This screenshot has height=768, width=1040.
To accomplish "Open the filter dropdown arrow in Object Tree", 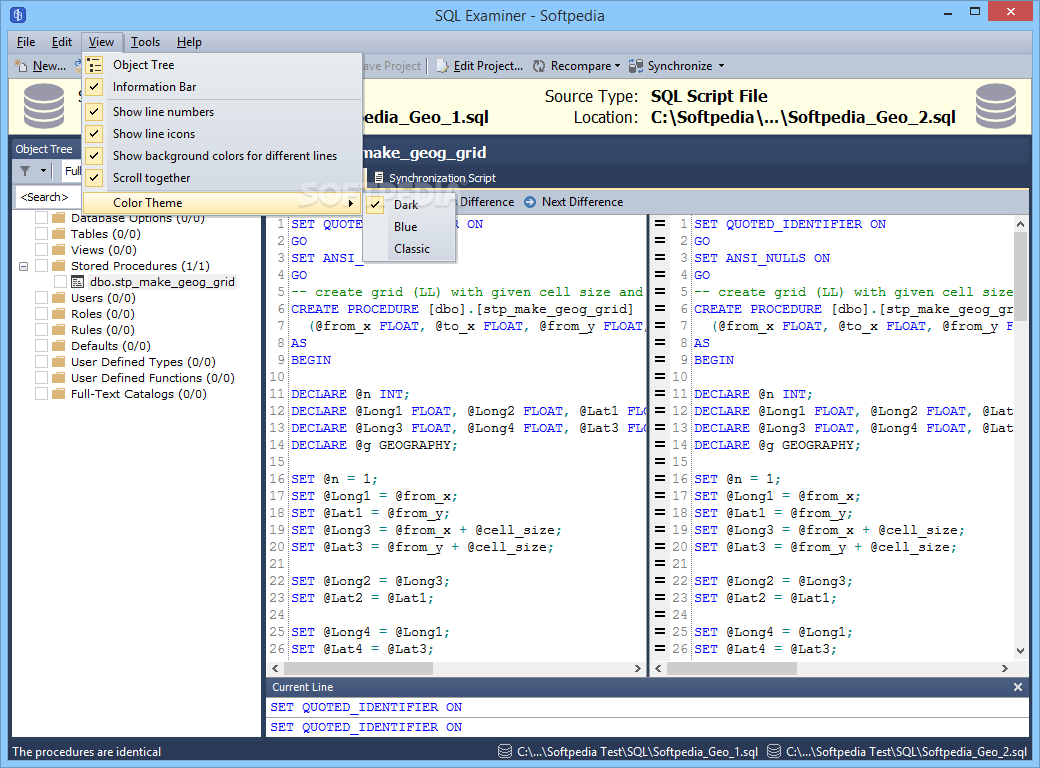I will 43,171.
